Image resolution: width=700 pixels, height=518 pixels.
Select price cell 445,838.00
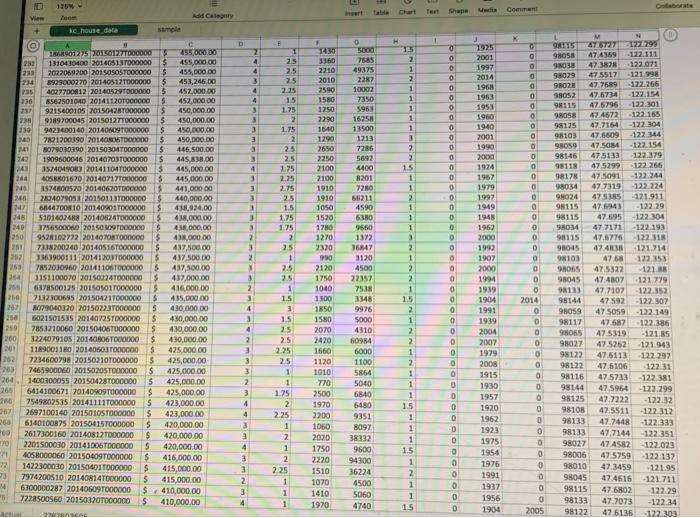pyautogui.click(x=187, y=159)
